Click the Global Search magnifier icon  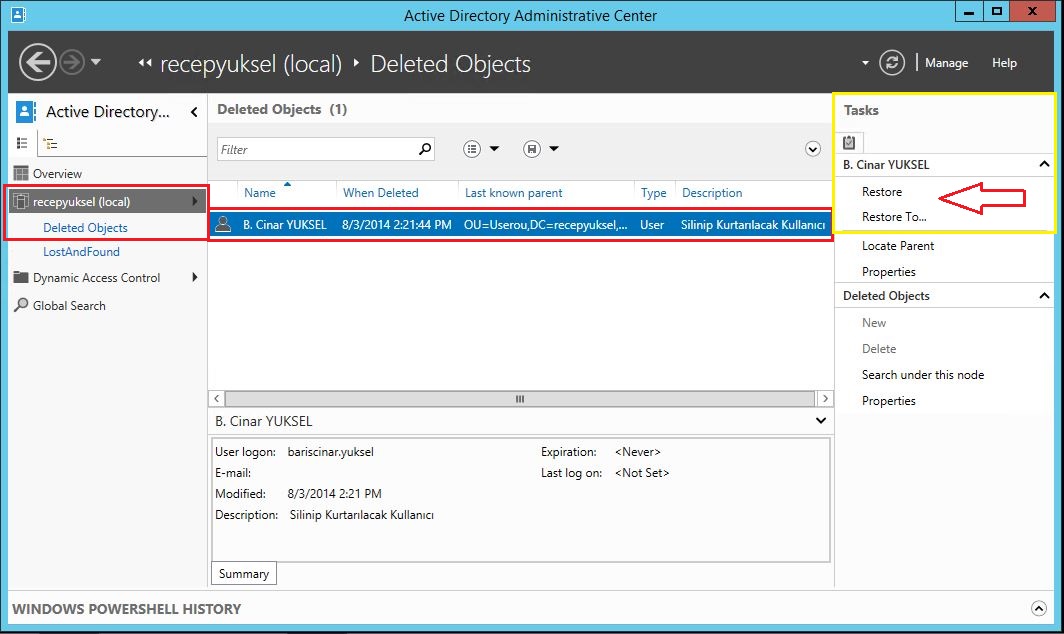pos(21,305)
